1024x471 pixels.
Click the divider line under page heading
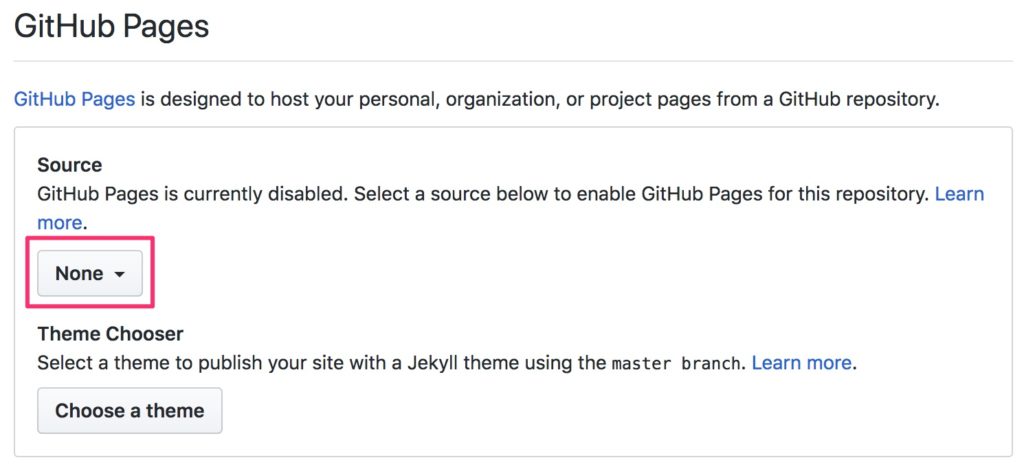tap(513, 61)
